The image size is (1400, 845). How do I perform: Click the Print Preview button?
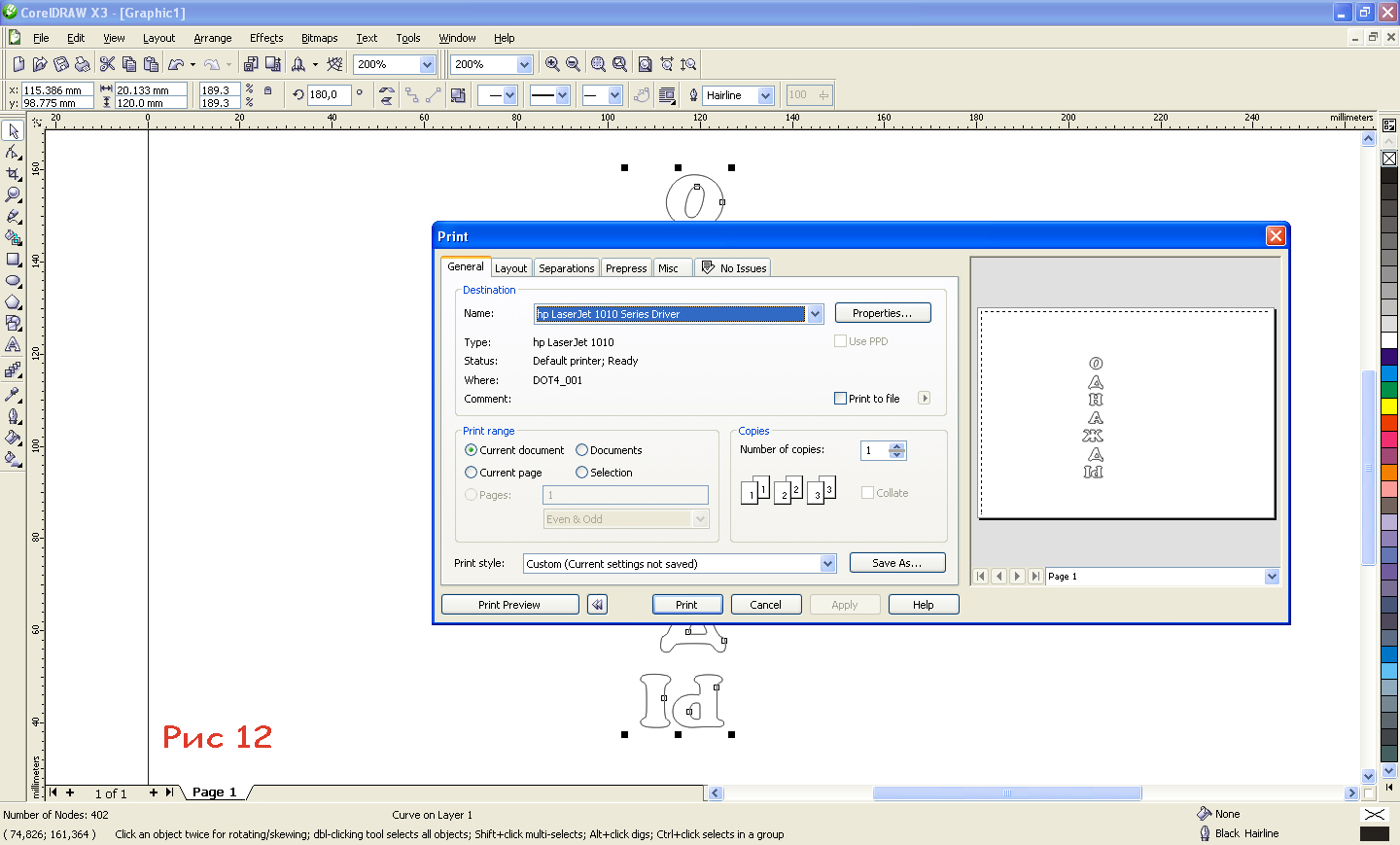click(x=509, y=605)
